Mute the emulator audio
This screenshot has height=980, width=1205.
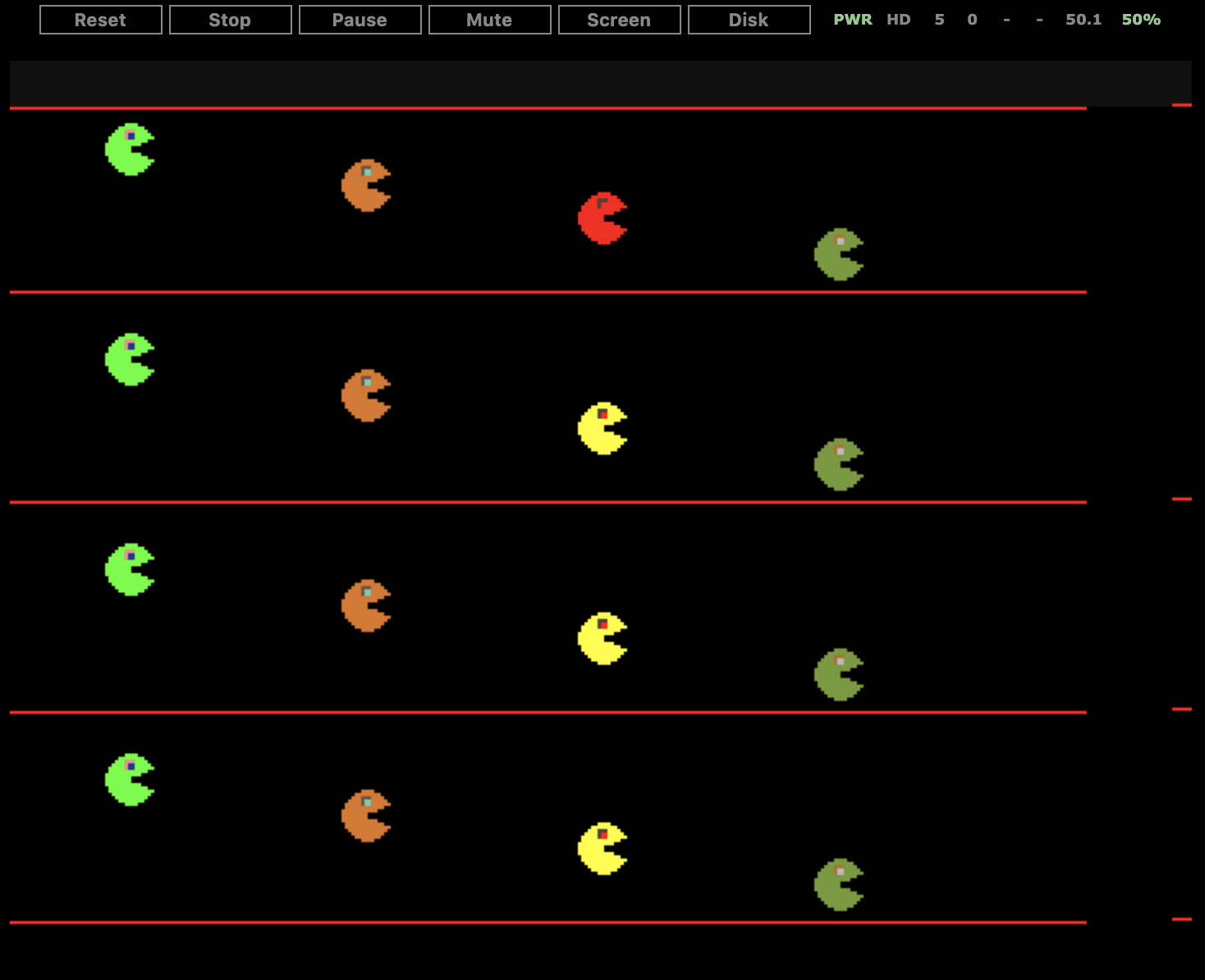(490, 20)
